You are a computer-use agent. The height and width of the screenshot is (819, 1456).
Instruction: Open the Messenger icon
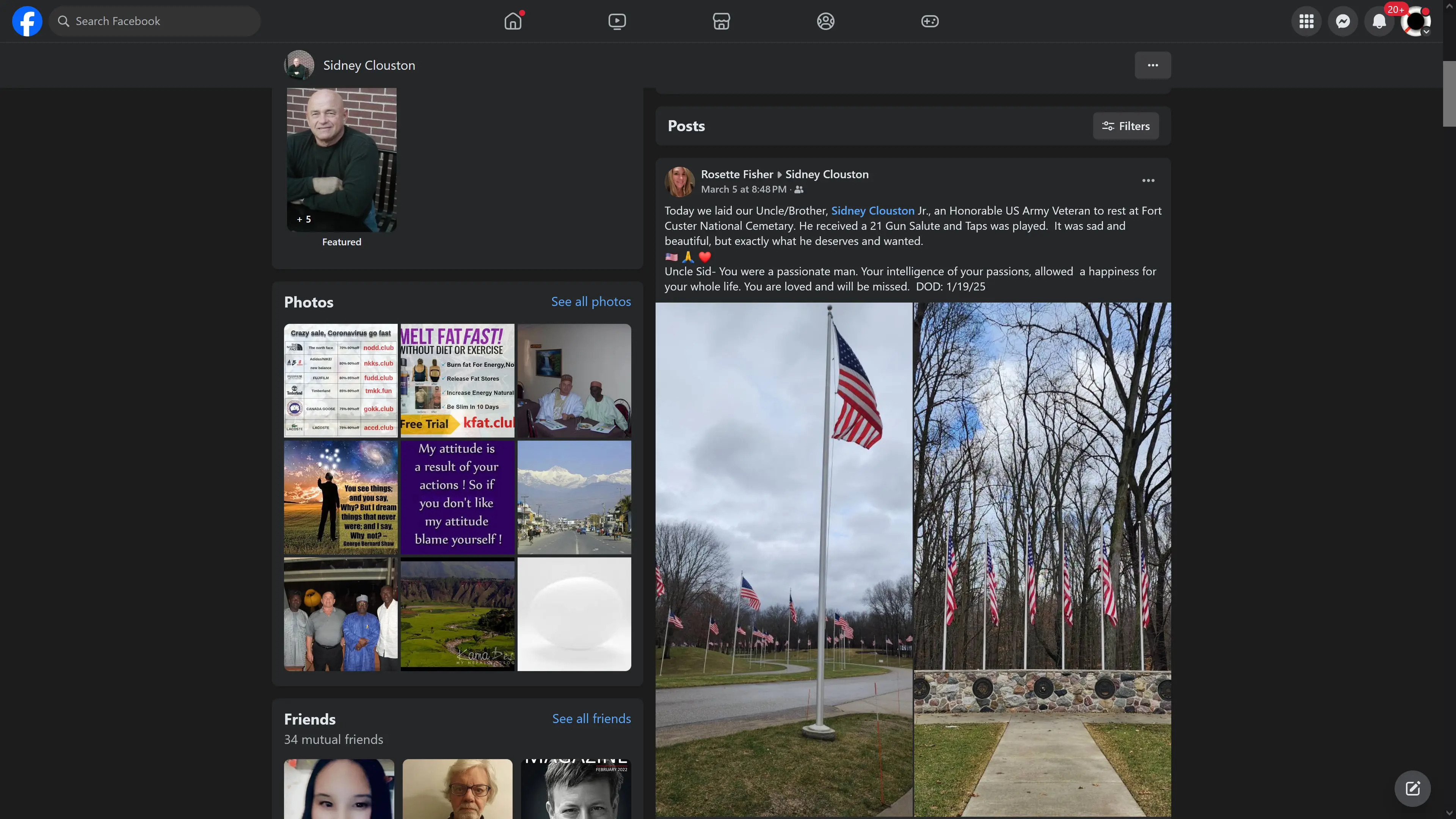1342,21
